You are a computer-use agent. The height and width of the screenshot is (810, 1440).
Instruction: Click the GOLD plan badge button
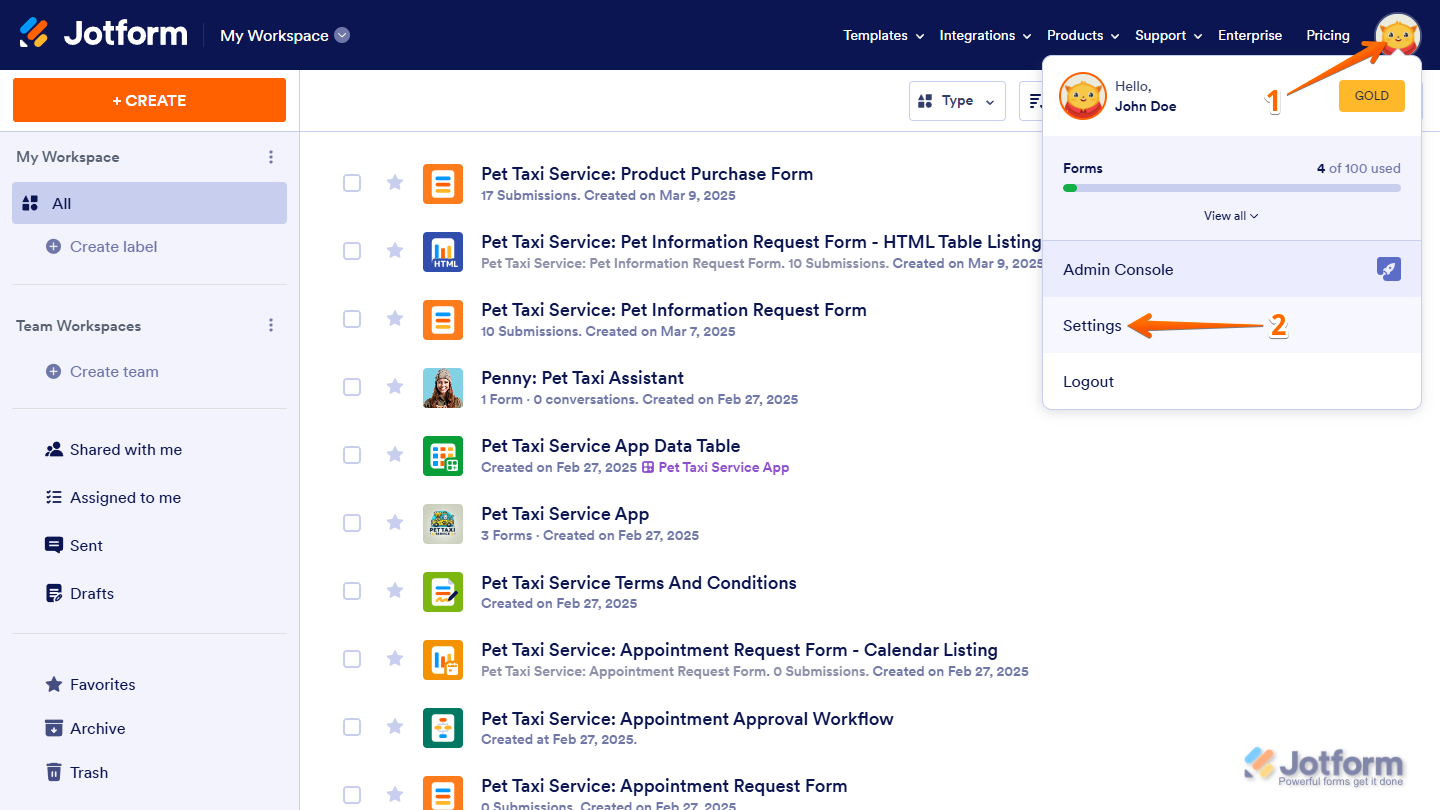pyautogui.click(x=1372, y=96)
